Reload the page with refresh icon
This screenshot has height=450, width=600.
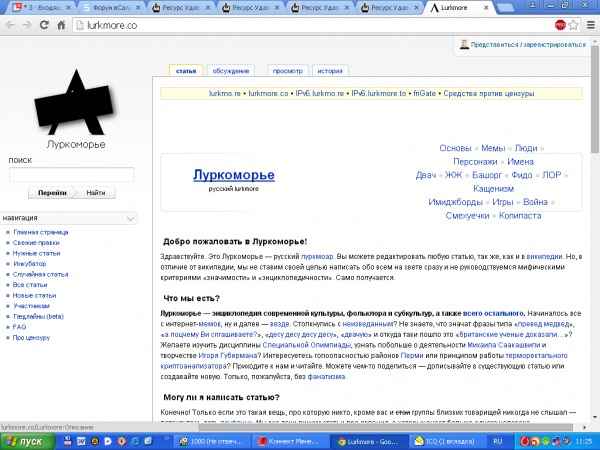(44, 25)
